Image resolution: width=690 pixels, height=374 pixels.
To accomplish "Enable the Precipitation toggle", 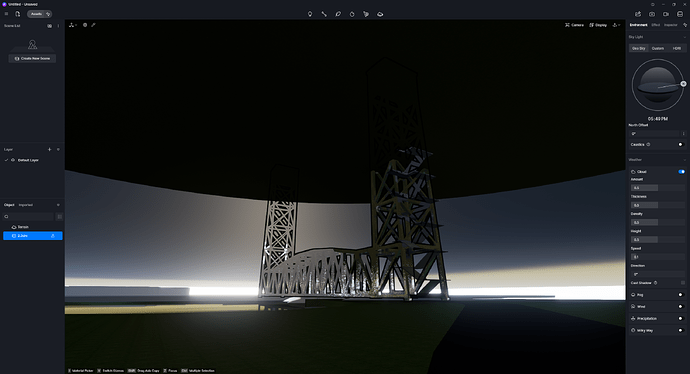I will (681, 319).
